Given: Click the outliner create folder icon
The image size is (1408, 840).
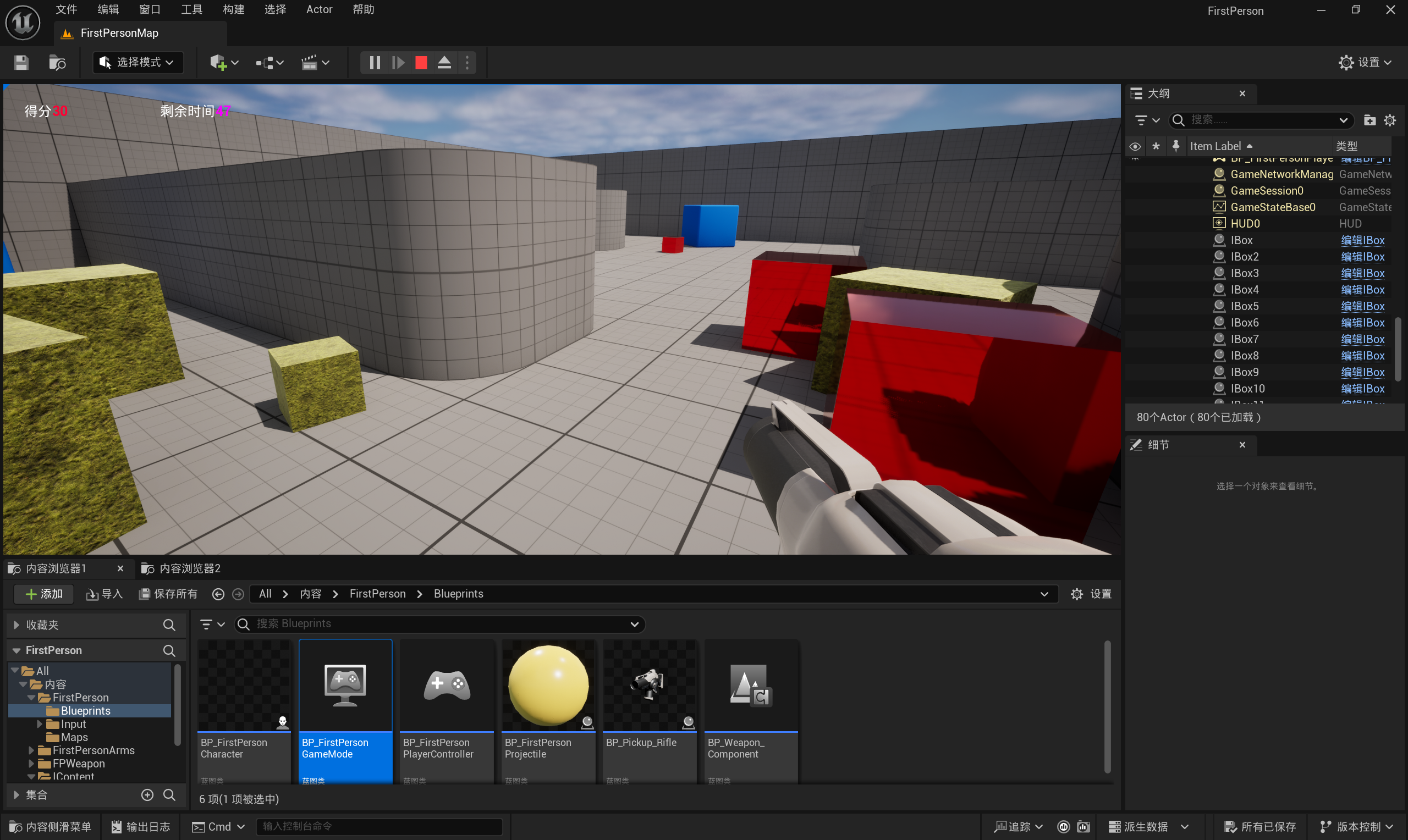Looking at the screenshot, I should (1369, 120).
